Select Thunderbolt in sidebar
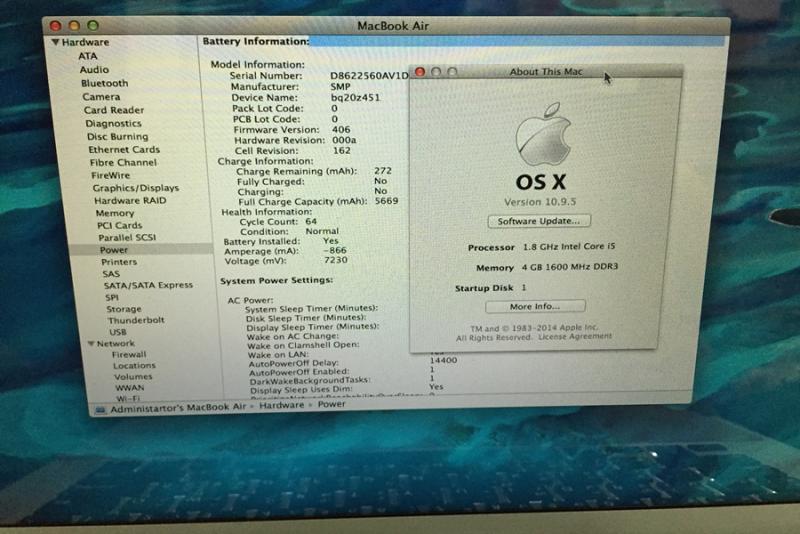 point(136,320)
